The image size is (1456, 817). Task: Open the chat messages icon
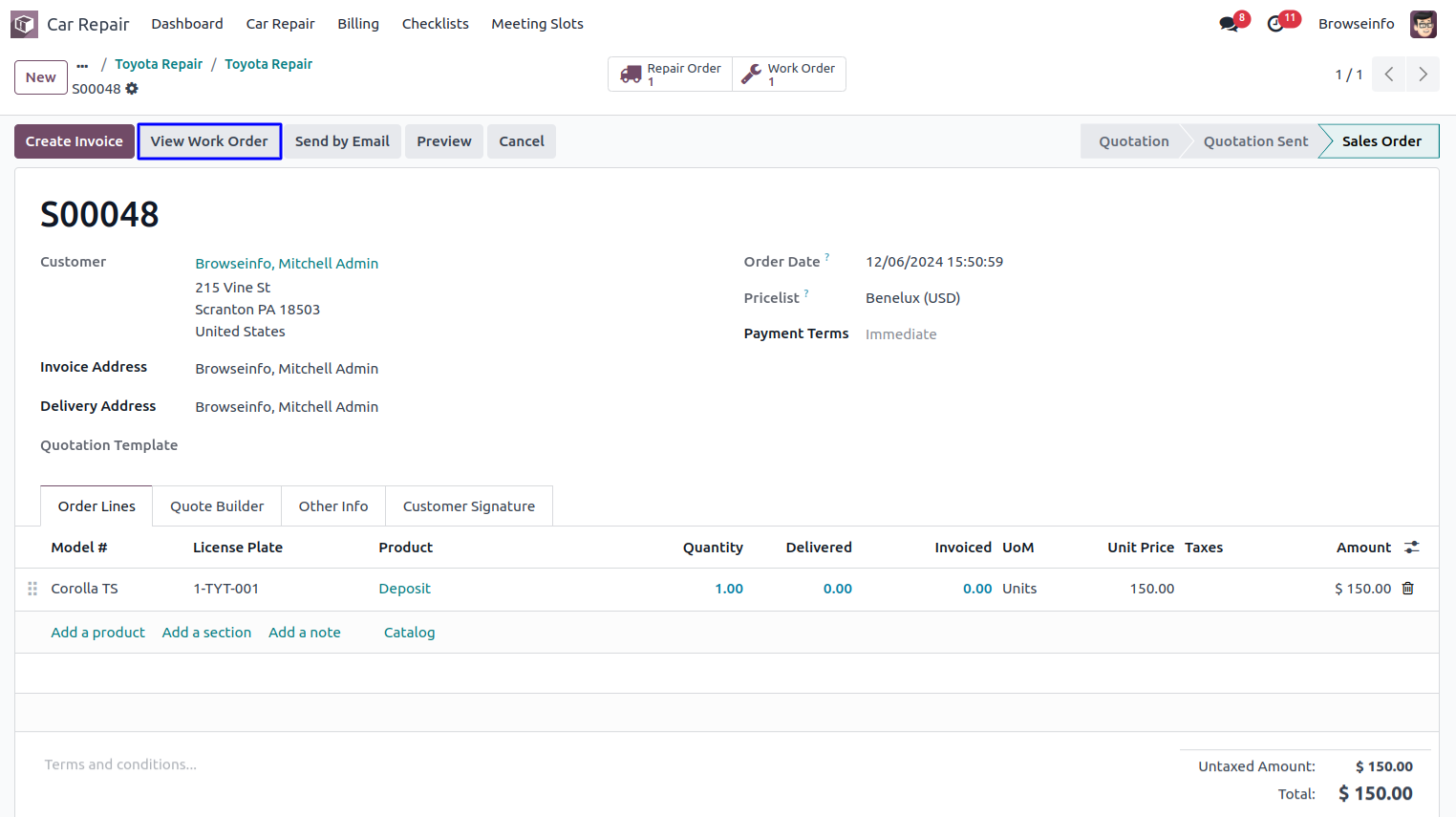pyautogui.click(x=1229, y=24)
